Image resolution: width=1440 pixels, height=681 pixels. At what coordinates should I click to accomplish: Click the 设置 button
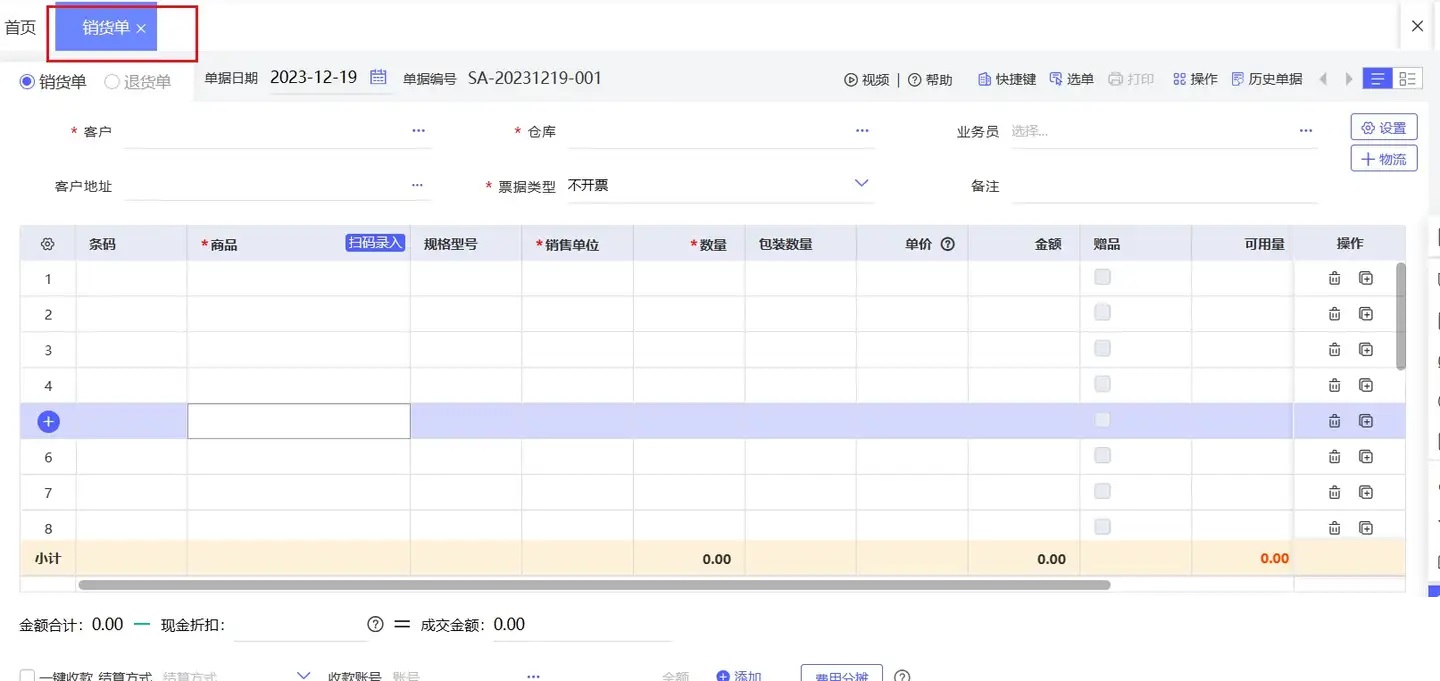click(1384, 127)
